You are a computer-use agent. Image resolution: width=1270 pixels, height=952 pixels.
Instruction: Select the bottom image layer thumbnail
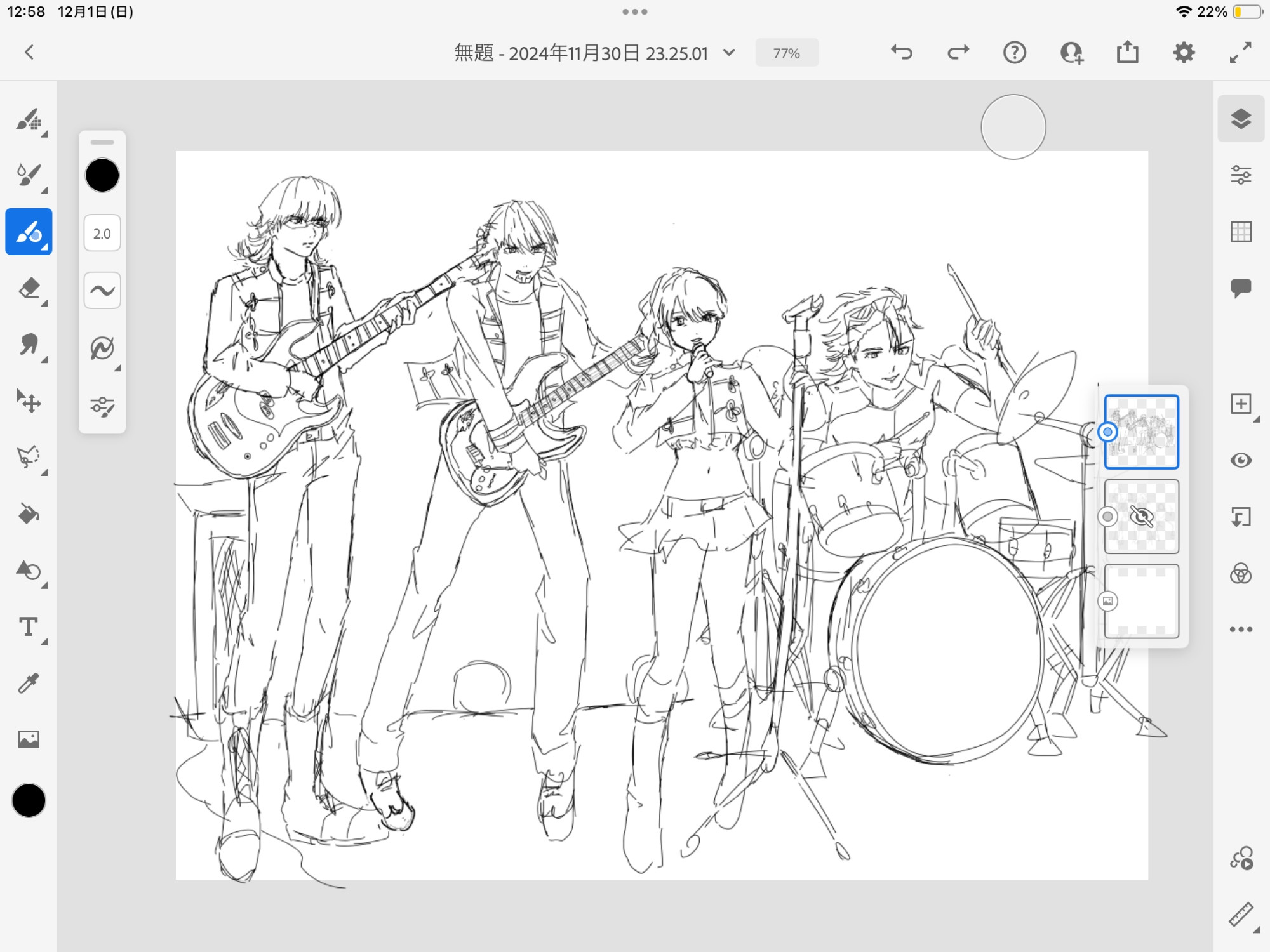pos(1142,601)
